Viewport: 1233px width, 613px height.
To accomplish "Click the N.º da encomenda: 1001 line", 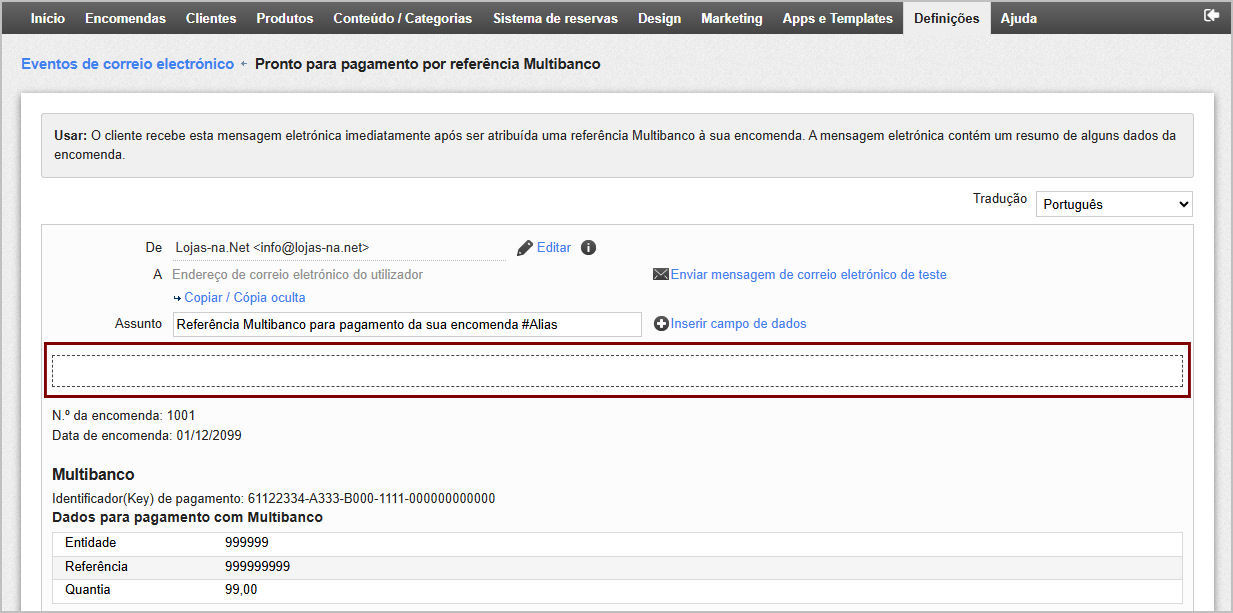I will click(124, 414).
